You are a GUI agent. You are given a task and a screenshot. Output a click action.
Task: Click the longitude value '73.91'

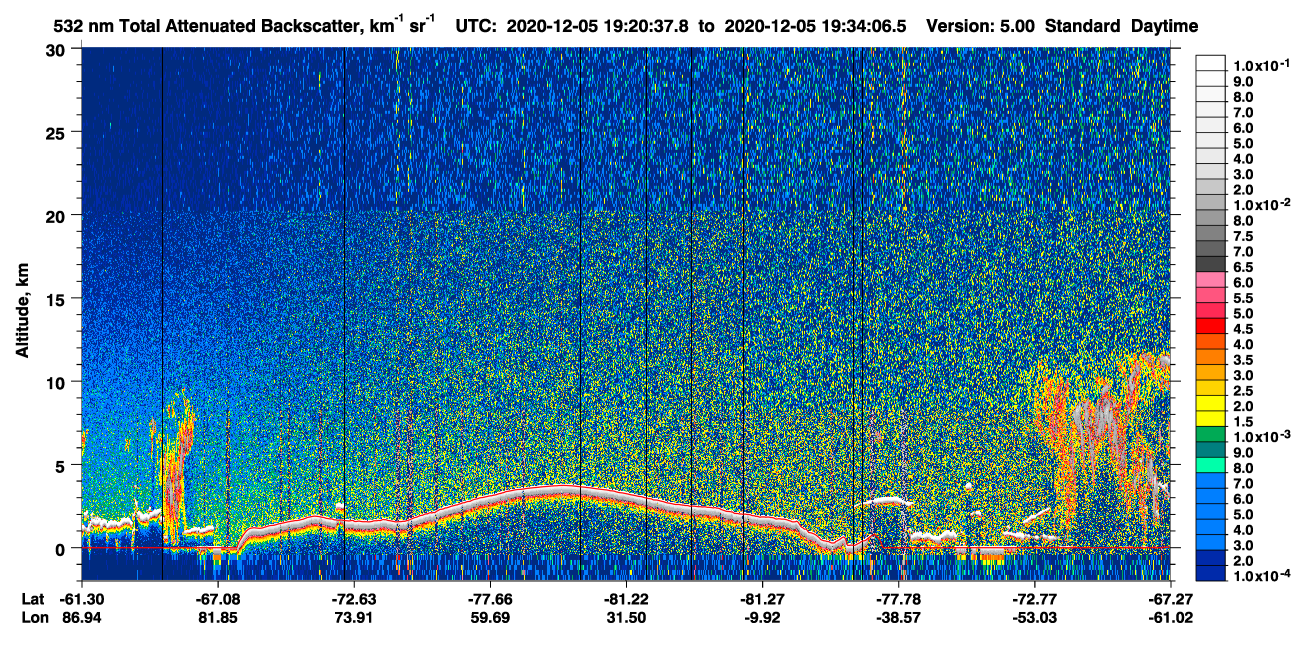tap(353, 618)
